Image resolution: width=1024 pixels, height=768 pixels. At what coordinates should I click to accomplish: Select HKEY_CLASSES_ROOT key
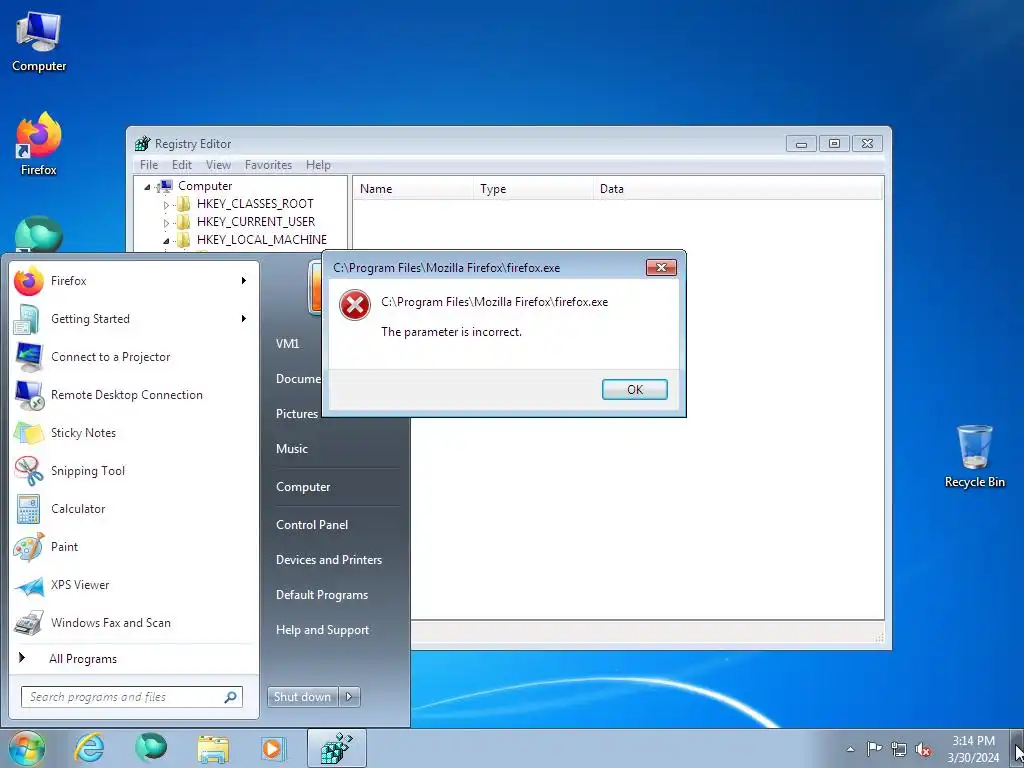[255, 204]
